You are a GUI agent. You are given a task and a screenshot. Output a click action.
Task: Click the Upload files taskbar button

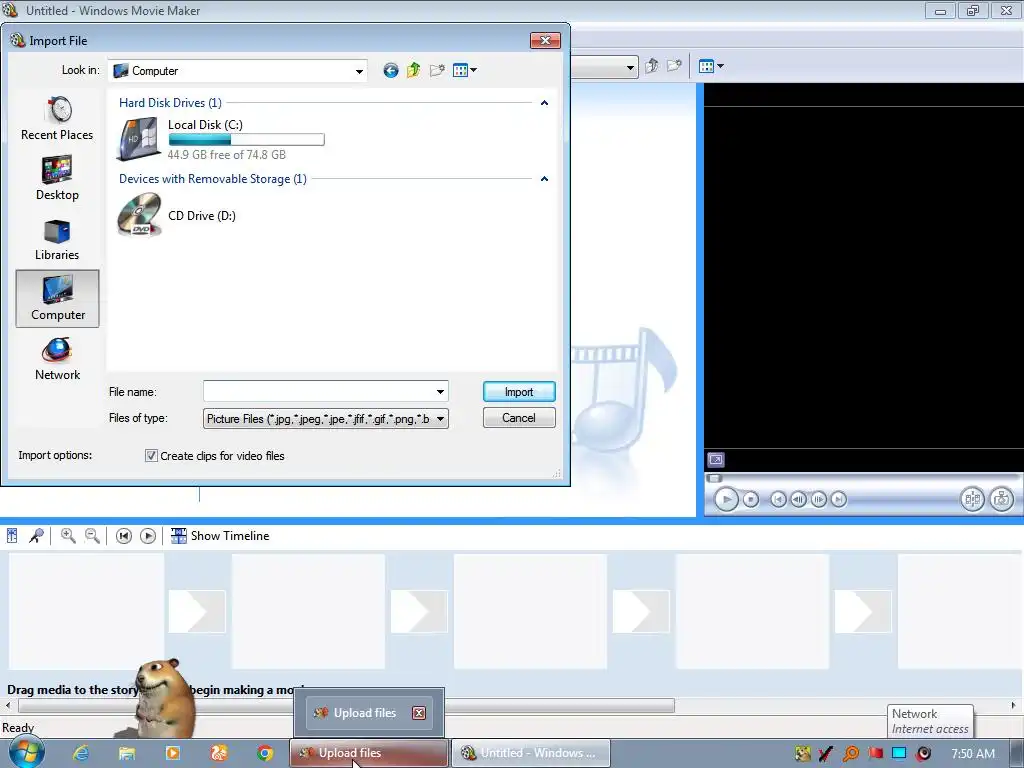(x=369, y=753)
